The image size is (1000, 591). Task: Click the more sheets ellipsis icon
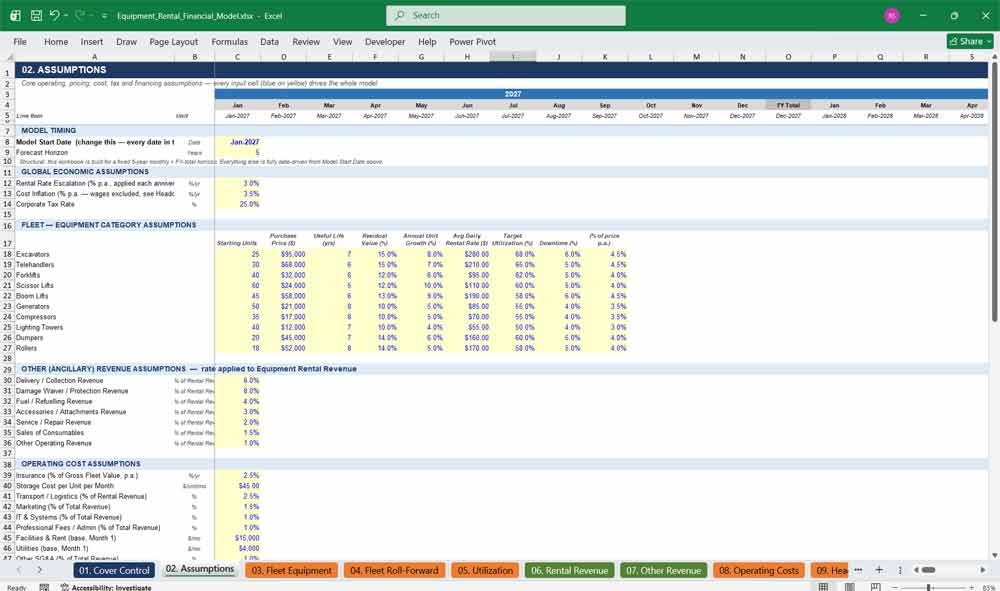(858, 570)
